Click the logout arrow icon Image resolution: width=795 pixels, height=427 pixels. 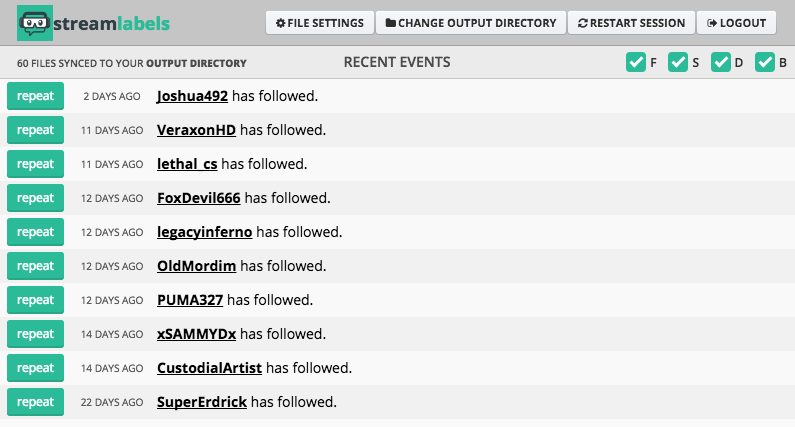[712, 23]
